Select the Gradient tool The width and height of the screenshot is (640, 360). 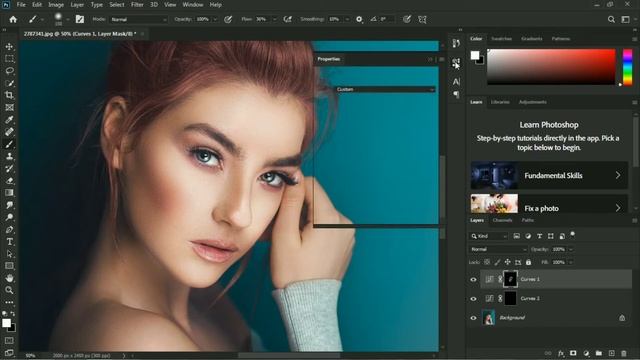point(9,193)
